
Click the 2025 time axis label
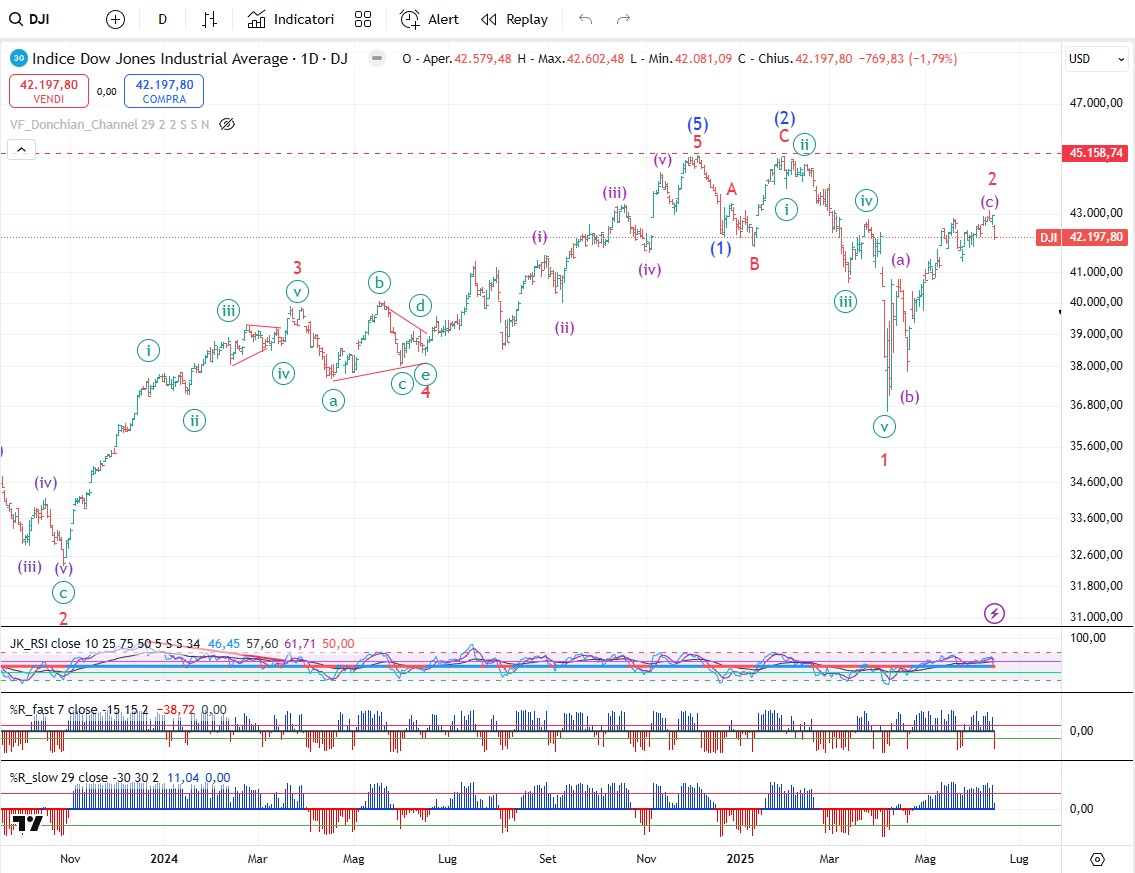tap(740, 859)
